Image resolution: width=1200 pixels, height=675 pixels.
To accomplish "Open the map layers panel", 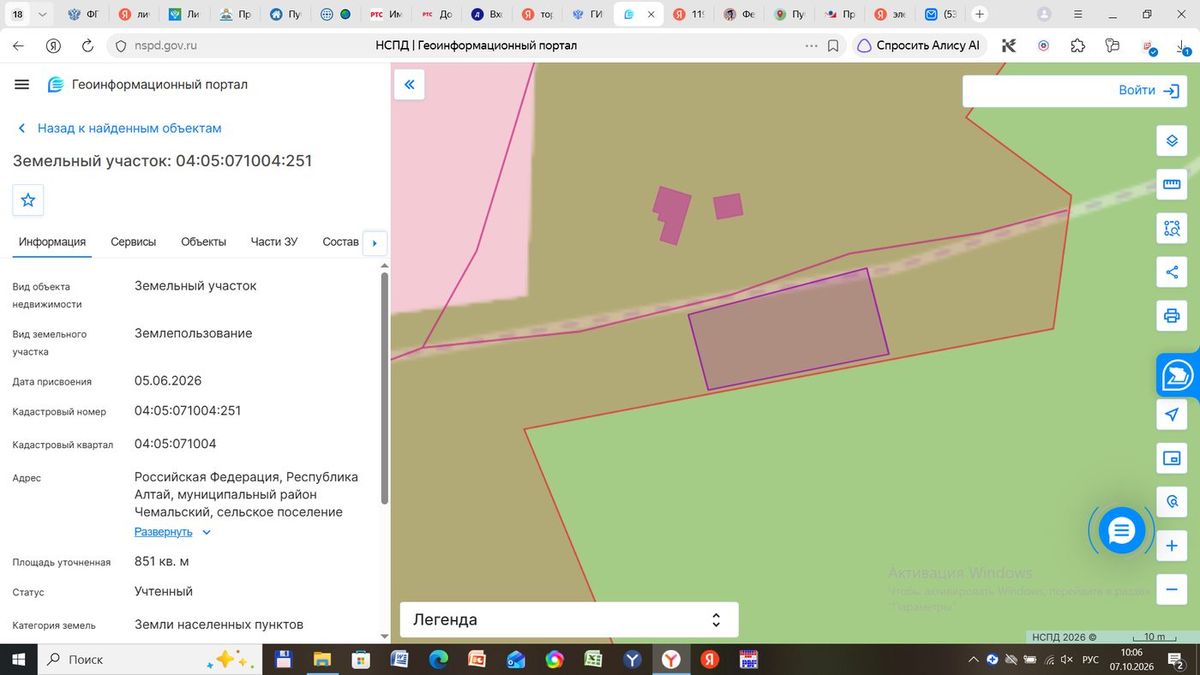I will [1171, 141].
